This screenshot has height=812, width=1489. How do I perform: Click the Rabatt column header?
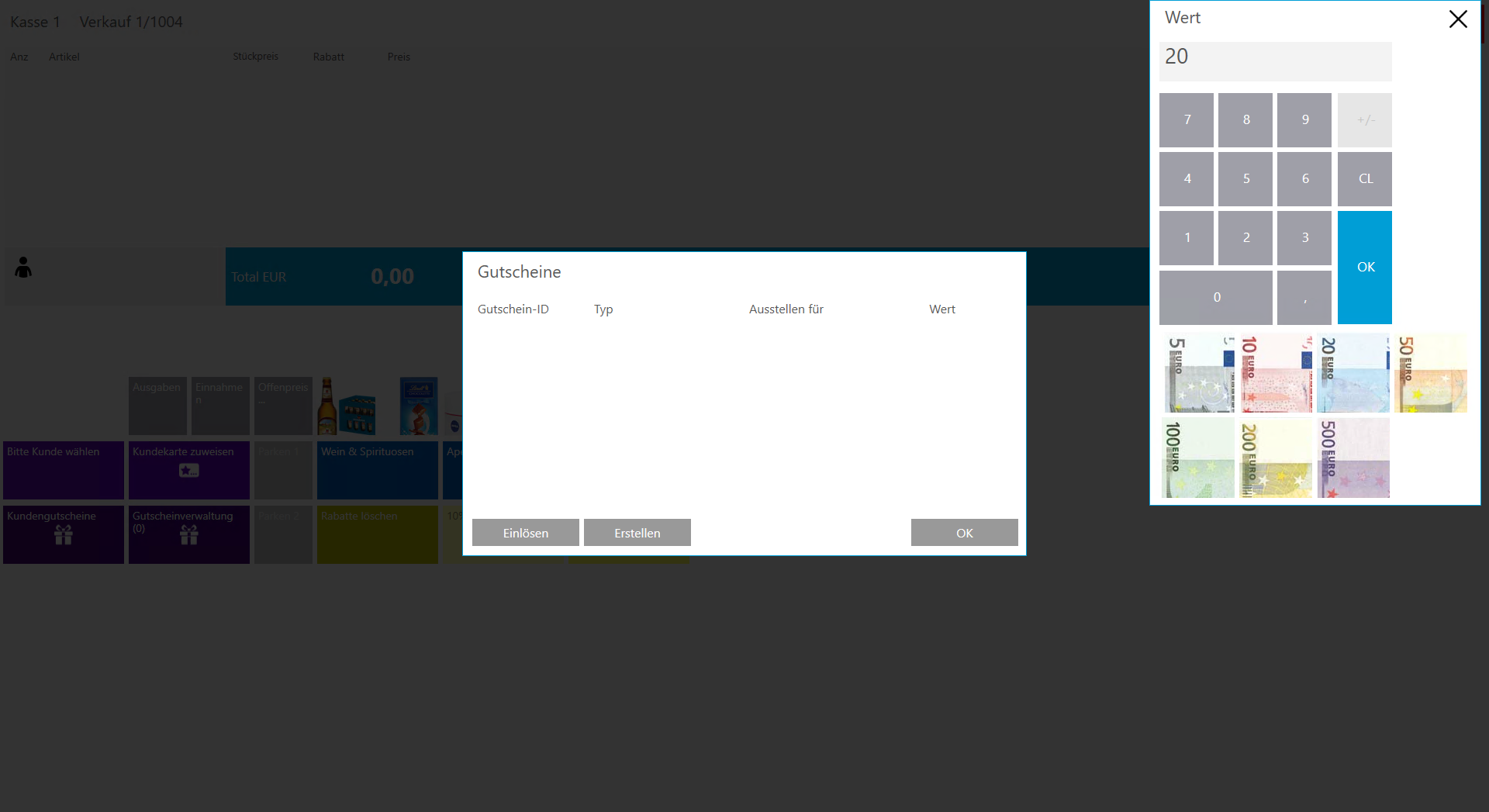(329, 57)
